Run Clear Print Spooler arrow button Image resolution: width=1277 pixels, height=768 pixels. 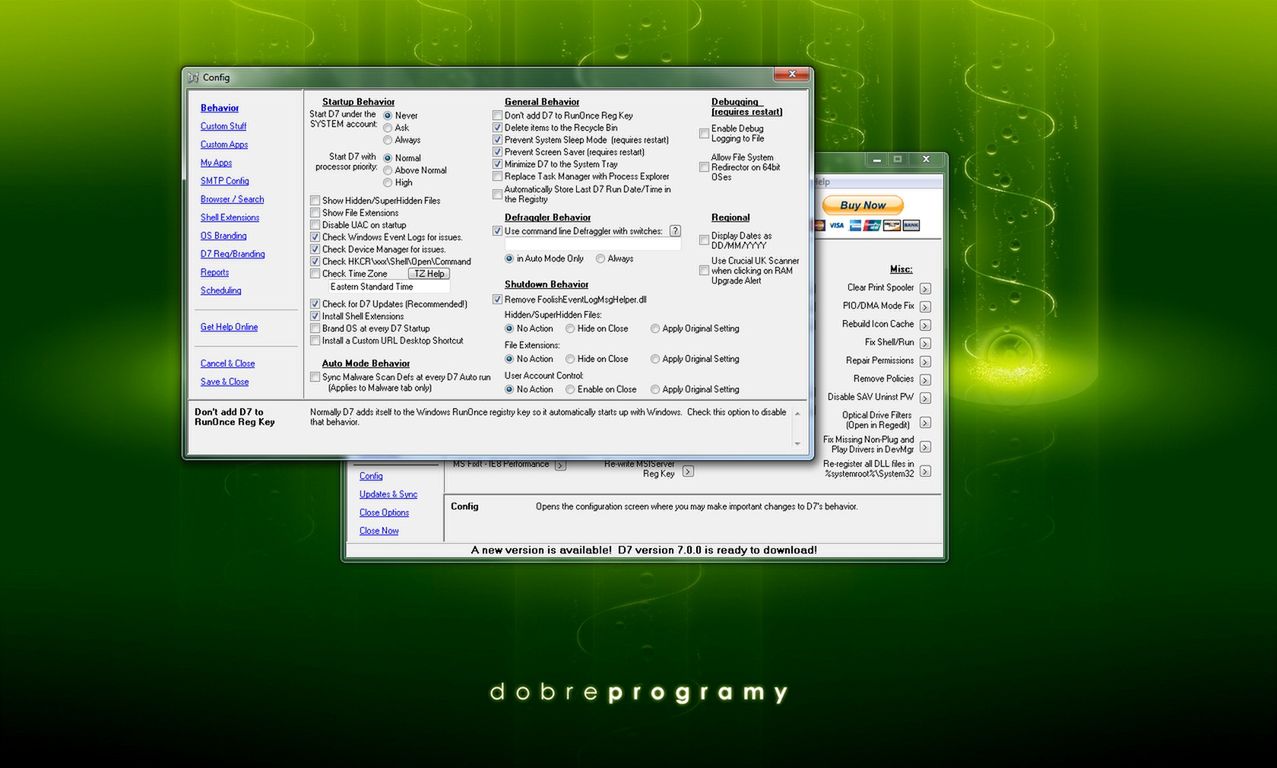pos(925,288)
